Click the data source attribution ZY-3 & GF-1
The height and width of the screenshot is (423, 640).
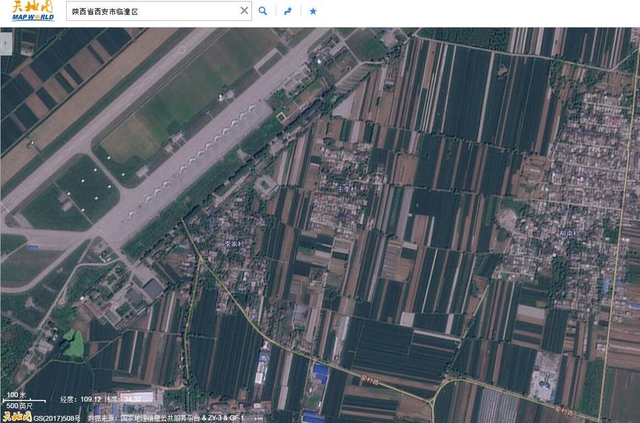(166, 418)
